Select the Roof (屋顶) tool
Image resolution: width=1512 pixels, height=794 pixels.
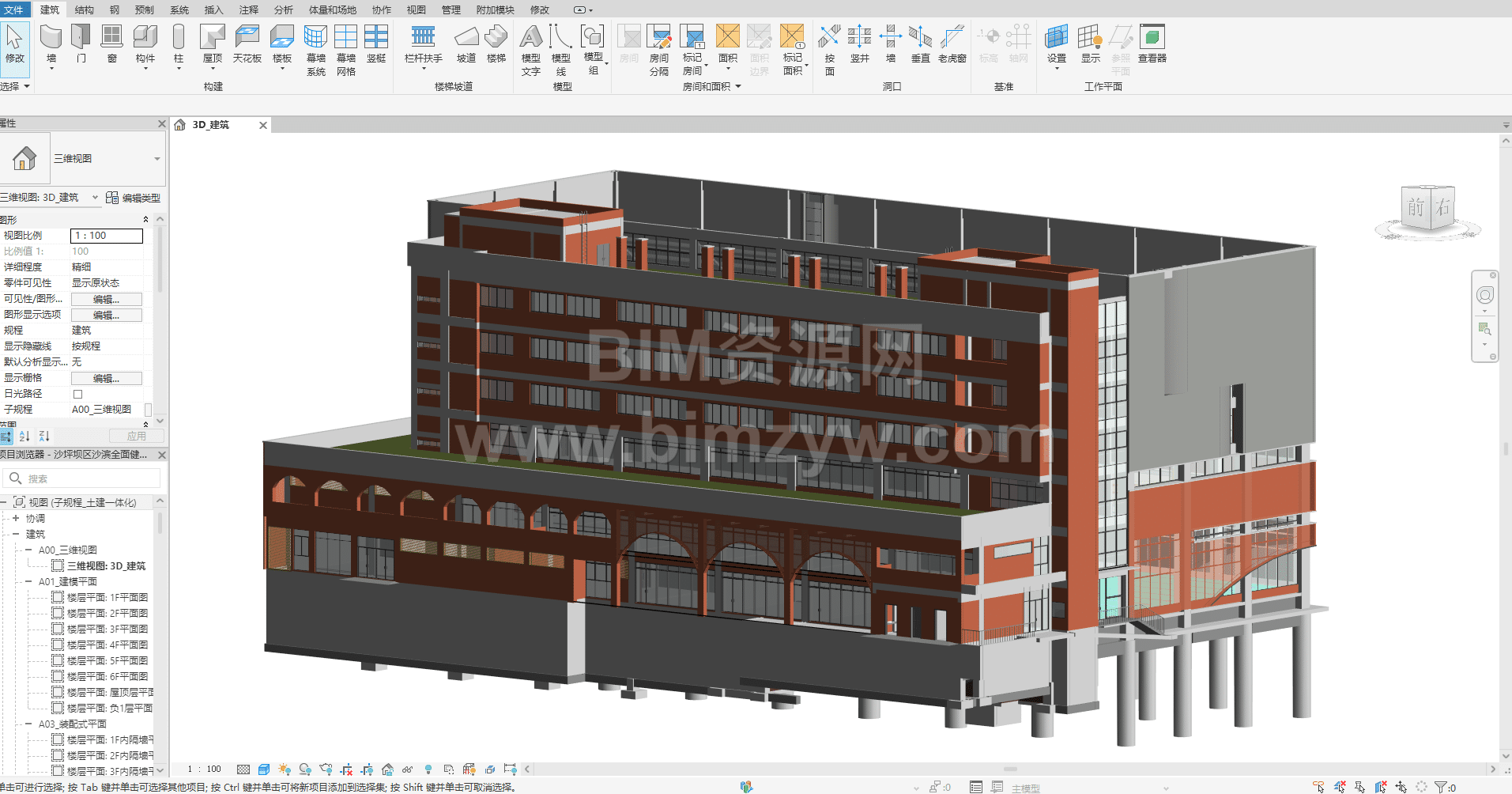point(213,45)
